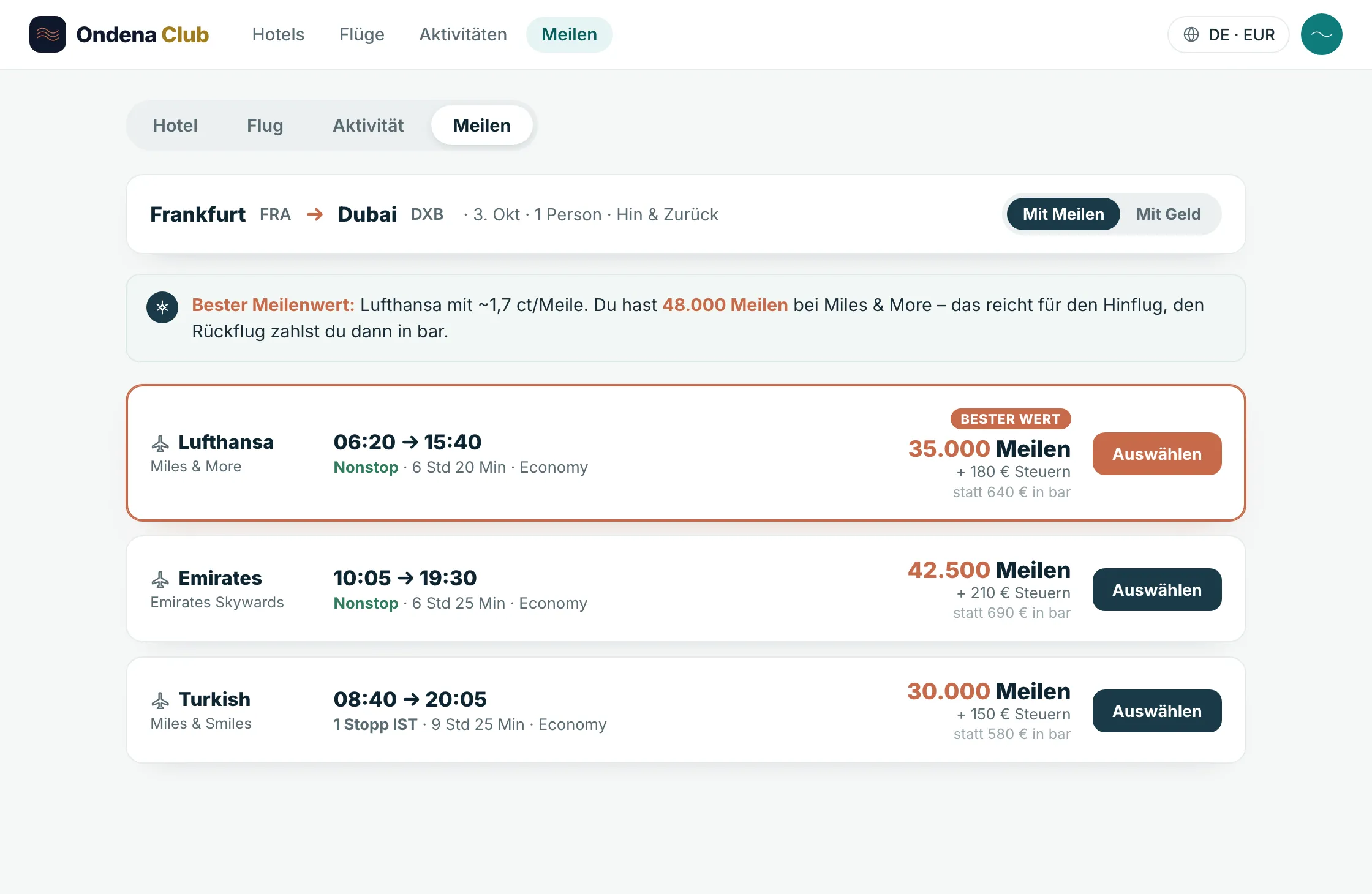Click the 'Emirates Skywards' program label
Screen dimensions: 1372x894
(217, 603)
